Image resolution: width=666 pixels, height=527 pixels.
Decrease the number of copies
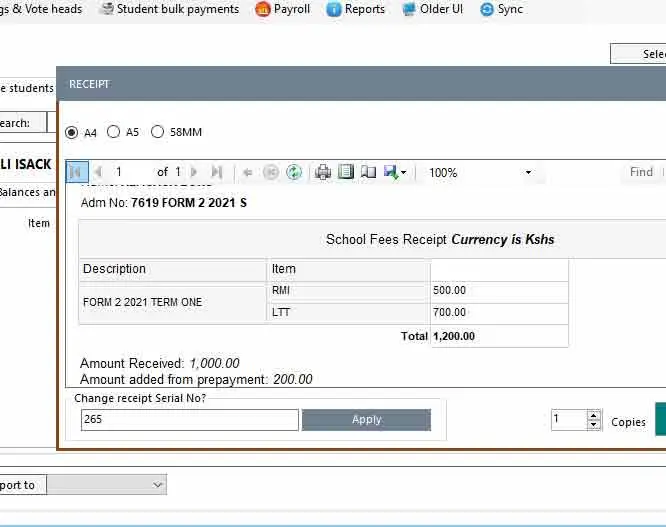pos(594,425)
